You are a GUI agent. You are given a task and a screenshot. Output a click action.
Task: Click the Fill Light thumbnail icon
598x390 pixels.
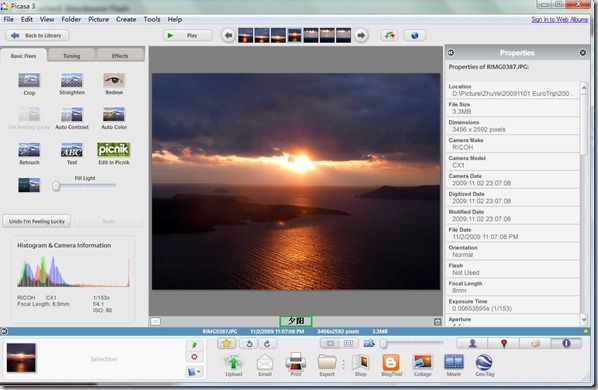pos(29,185)
